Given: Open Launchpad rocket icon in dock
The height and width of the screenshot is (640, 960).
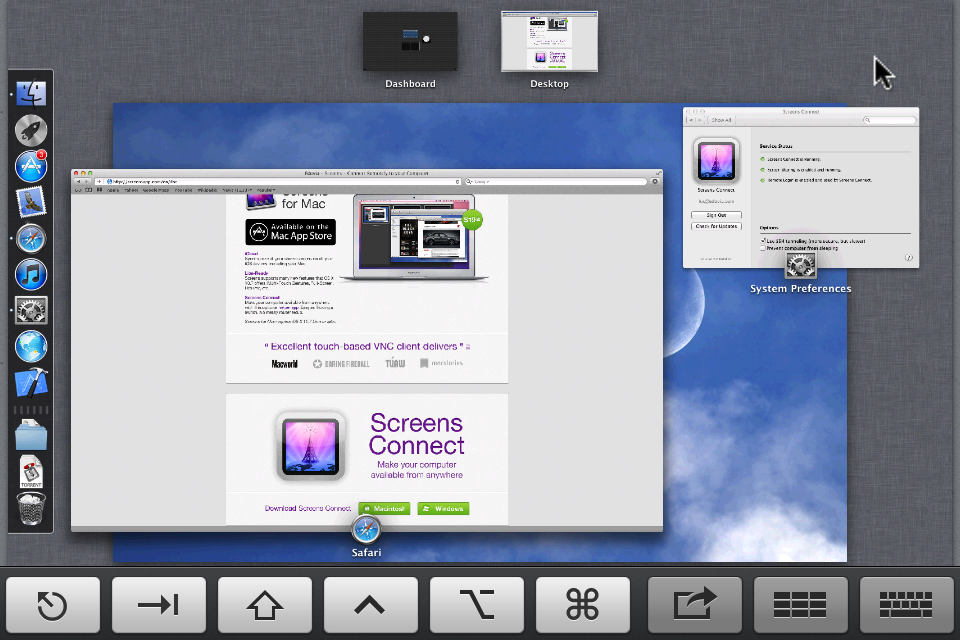Looking at the screenshot, I should (x=31, y=130).
